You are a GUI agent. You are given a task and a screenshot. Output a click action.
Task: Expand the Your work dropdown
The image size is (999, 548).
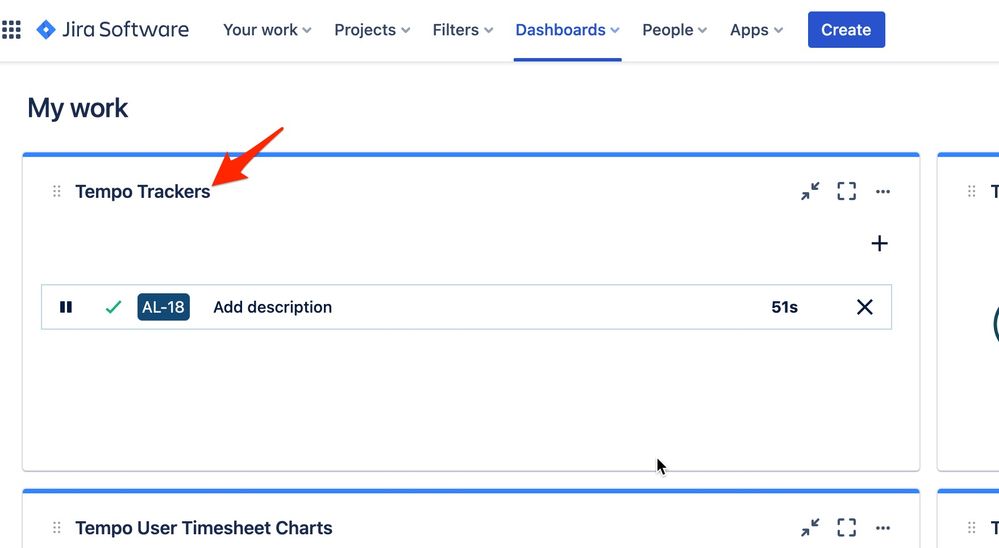tap(267, 30)
